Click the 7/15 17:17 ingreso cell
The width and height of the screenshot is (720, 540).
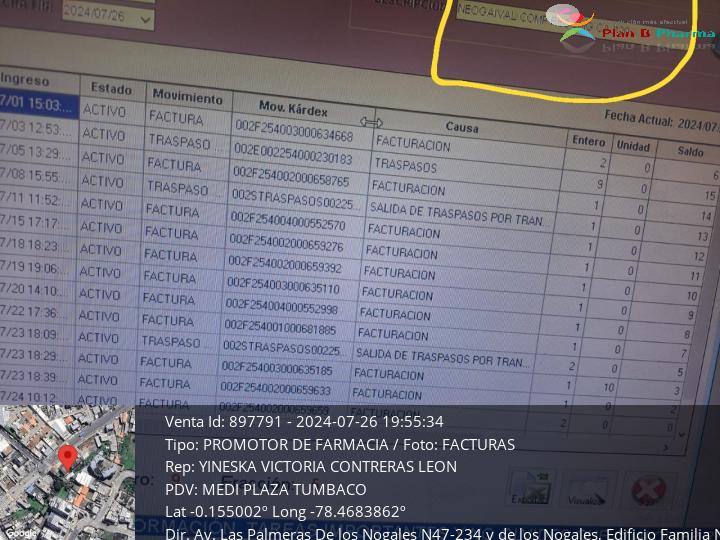[x=36, y=222]
